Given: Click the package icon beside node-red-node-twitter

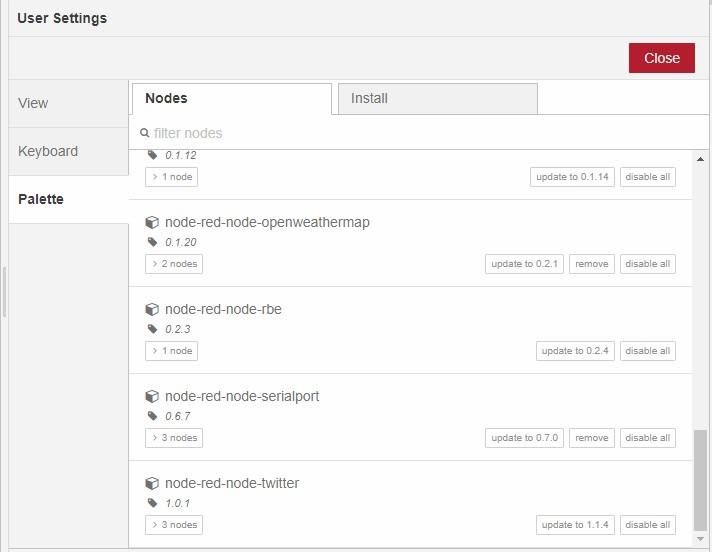Looking at the screenshot, I should [152, 483].
